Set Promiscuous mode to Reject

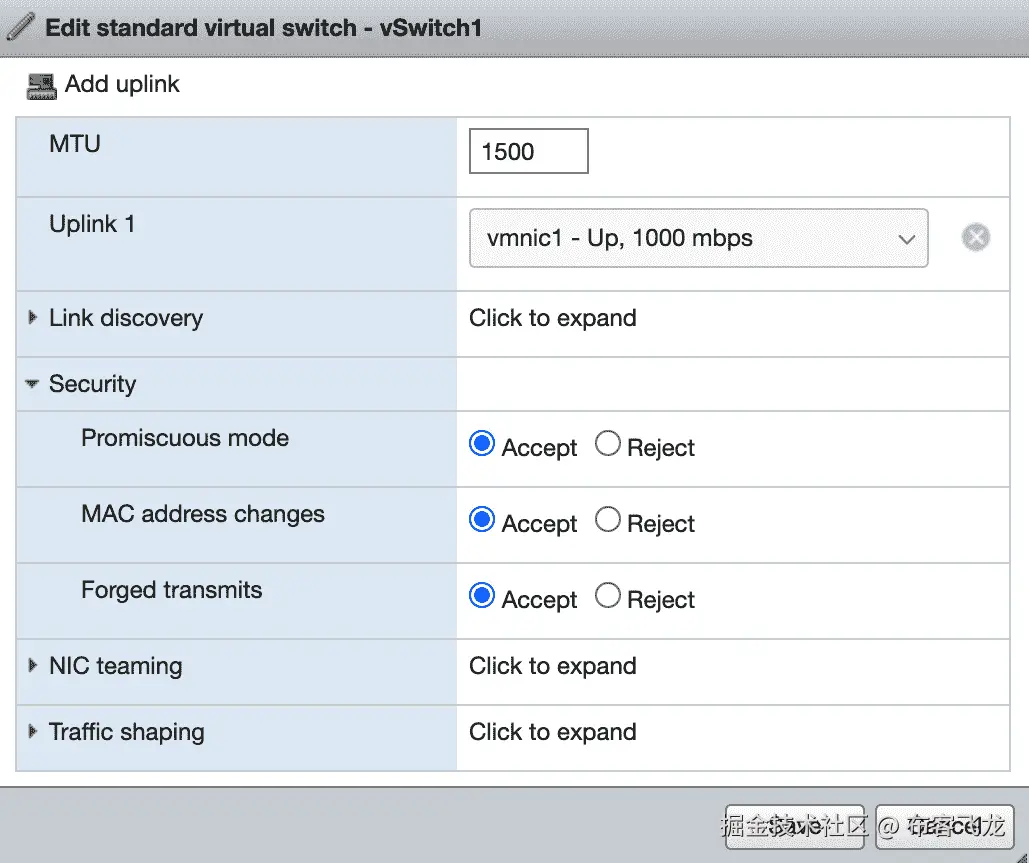608,445
